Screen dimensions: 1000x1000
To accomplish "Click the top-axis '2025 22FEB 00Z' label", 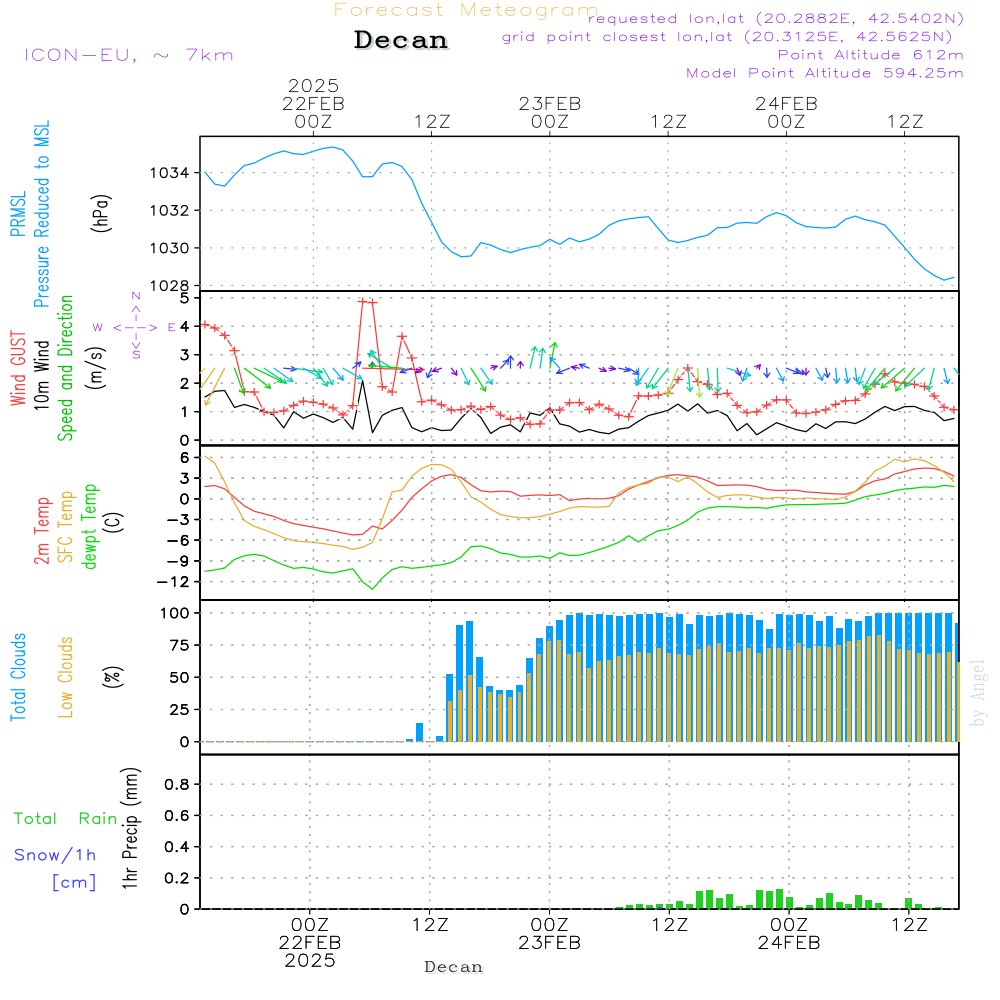I will [313, 103].
